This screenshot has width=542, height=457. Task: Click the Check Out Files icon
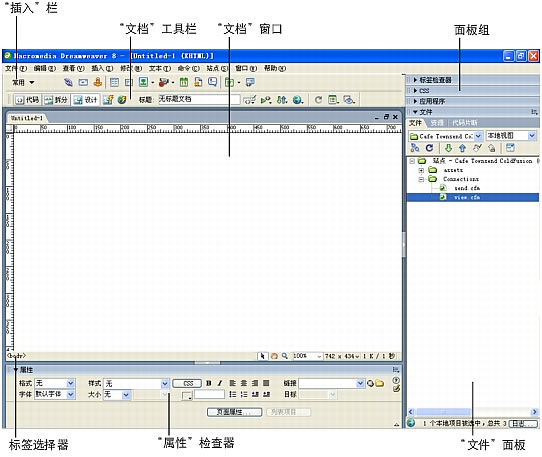coord(477,148)
